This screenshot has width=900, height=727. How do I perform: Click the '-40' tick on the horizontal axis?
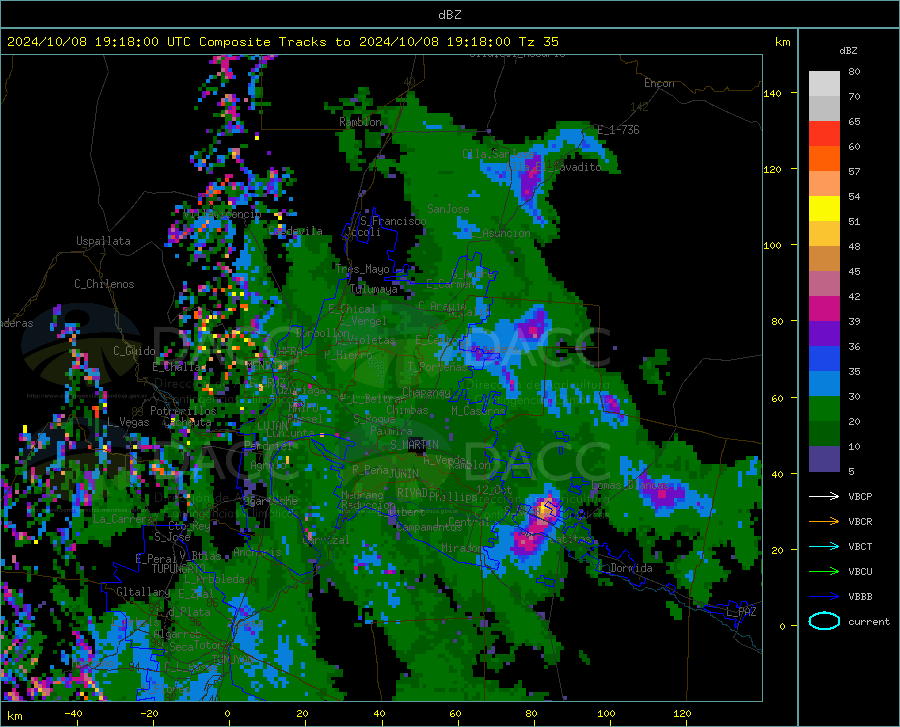point(73,713)
